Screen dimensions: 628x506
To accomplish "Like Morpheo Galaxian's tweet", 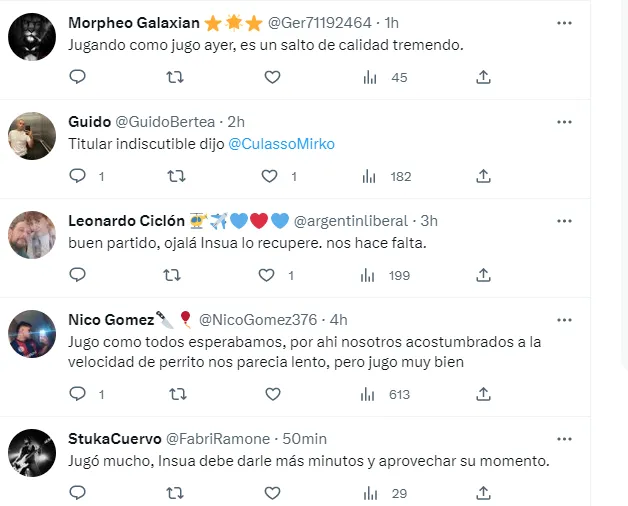I will tap(272, 77).
